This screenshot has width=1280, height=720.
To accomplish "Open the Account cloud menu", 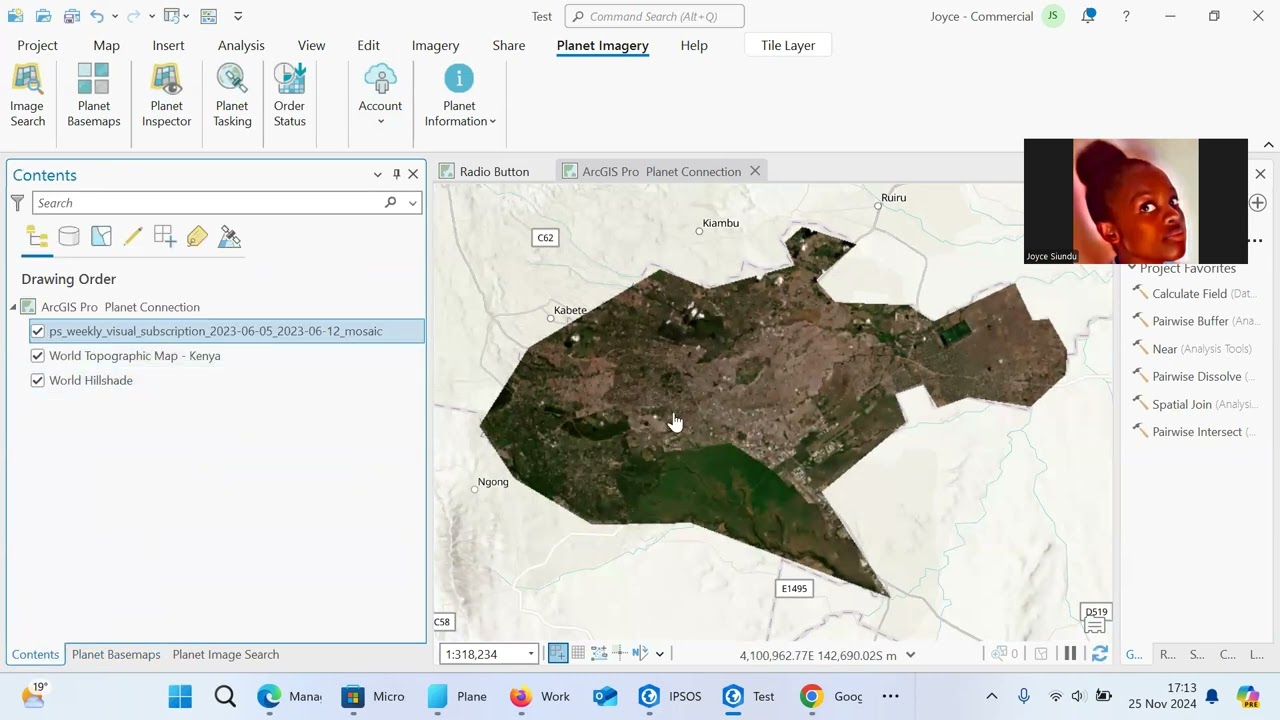I will coord(380,96).
